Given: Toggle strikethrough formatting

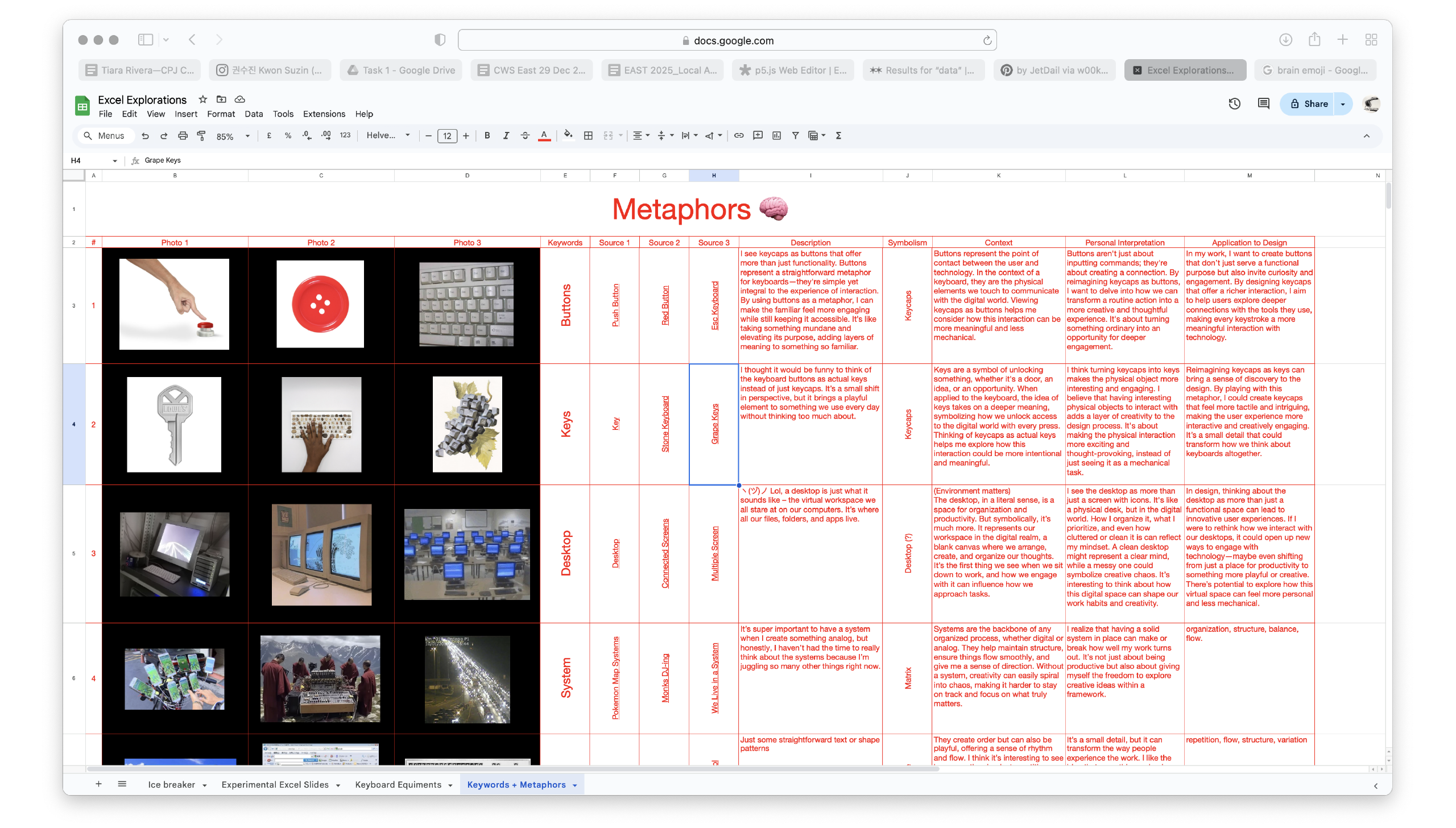Looking at the screenshot, I should (526, 136).
